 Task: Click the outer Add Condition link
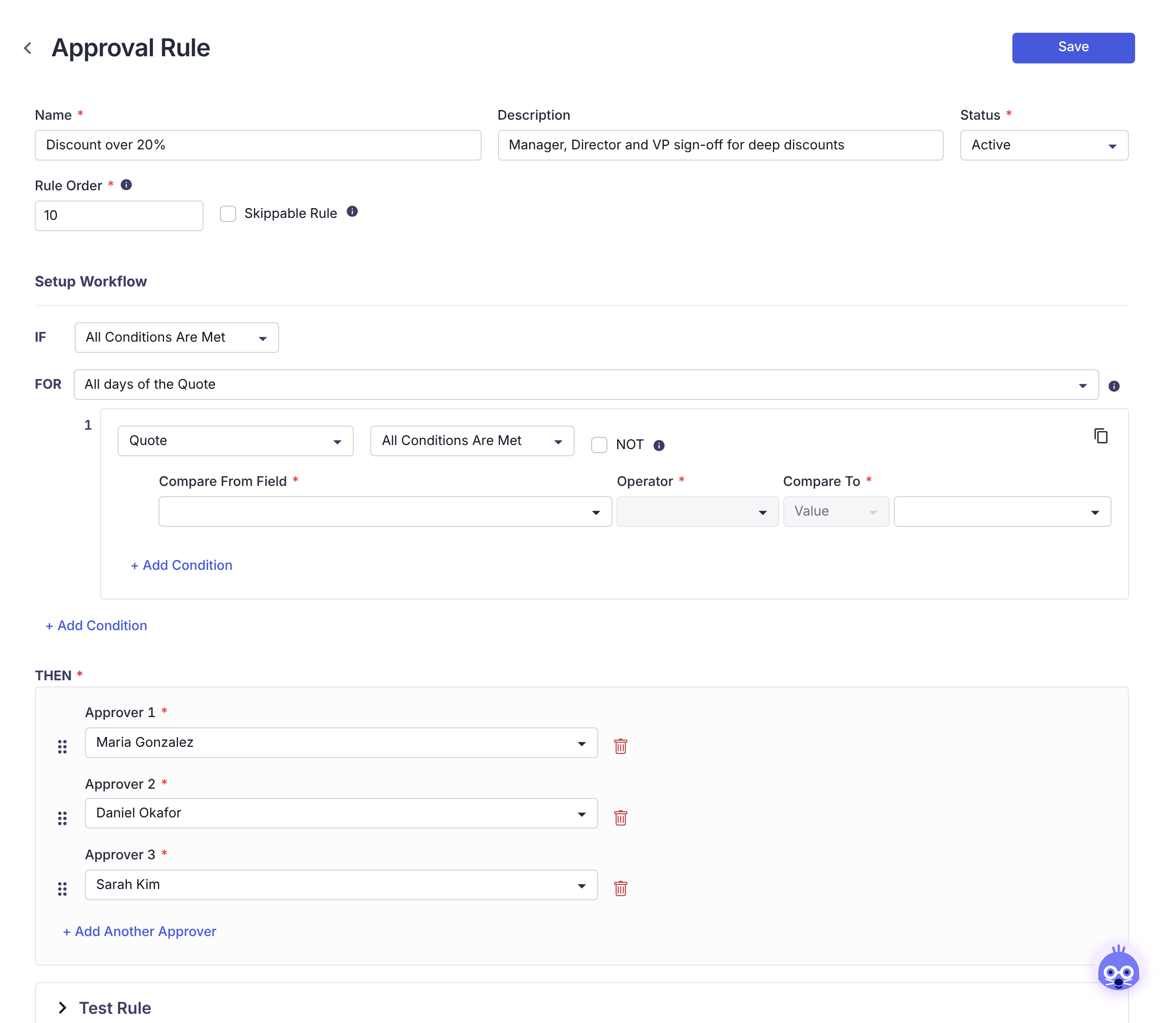(97, 626)
